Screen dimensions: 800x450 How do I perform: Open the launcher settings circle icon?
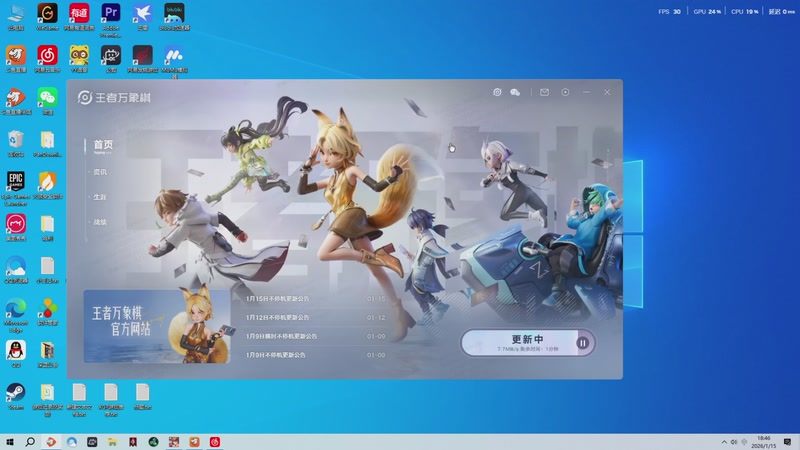(565, 92)
